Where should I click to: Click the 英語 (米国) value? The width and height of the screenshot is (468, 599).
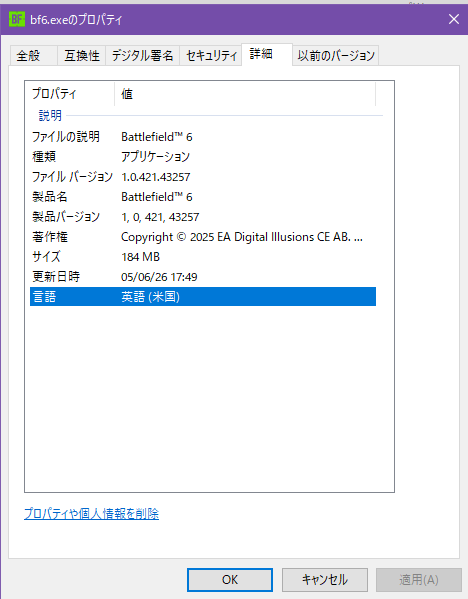click(x=150, y=297)
